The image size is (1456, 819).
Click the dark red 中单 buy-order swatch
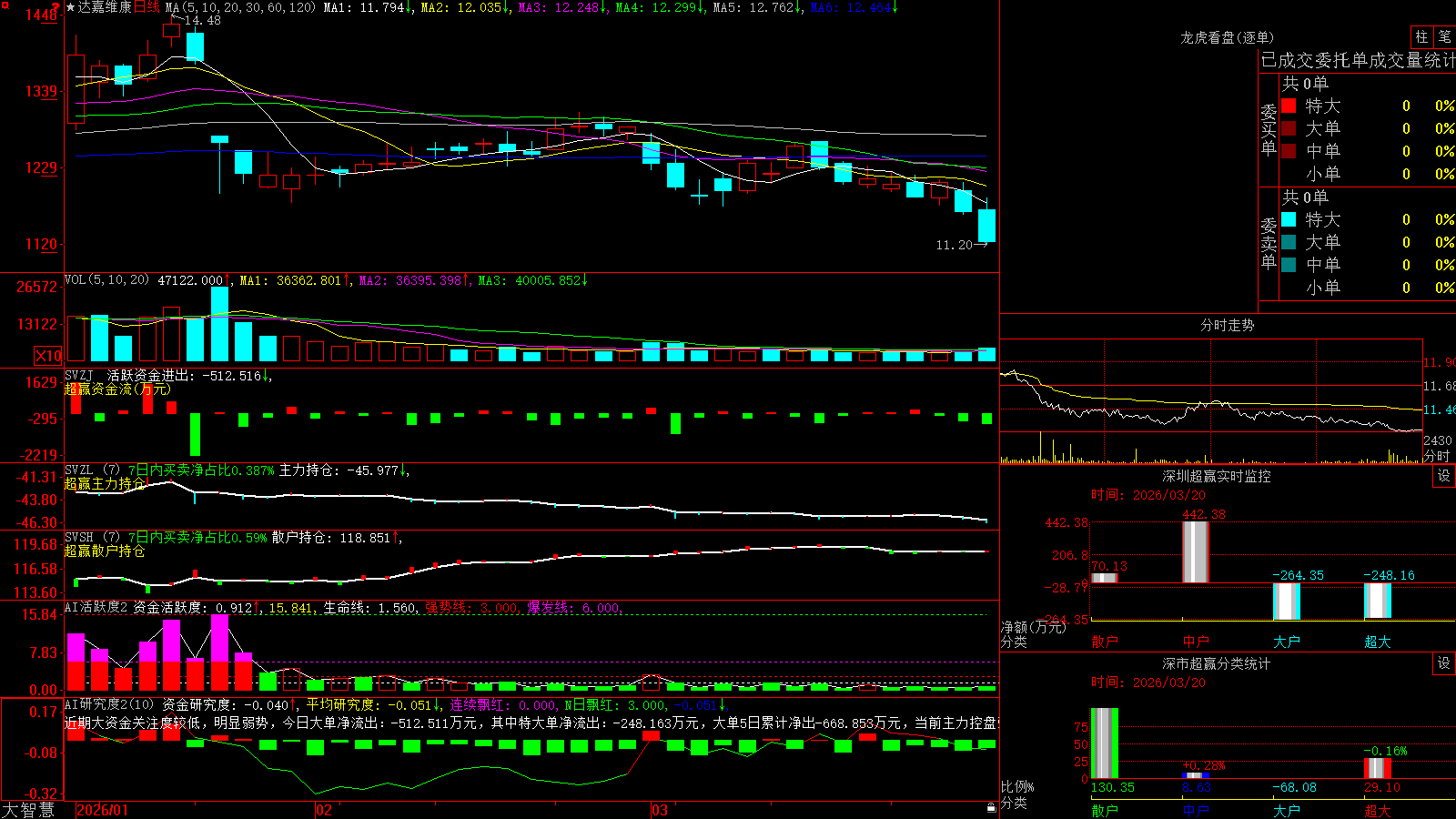point(1289,150)
